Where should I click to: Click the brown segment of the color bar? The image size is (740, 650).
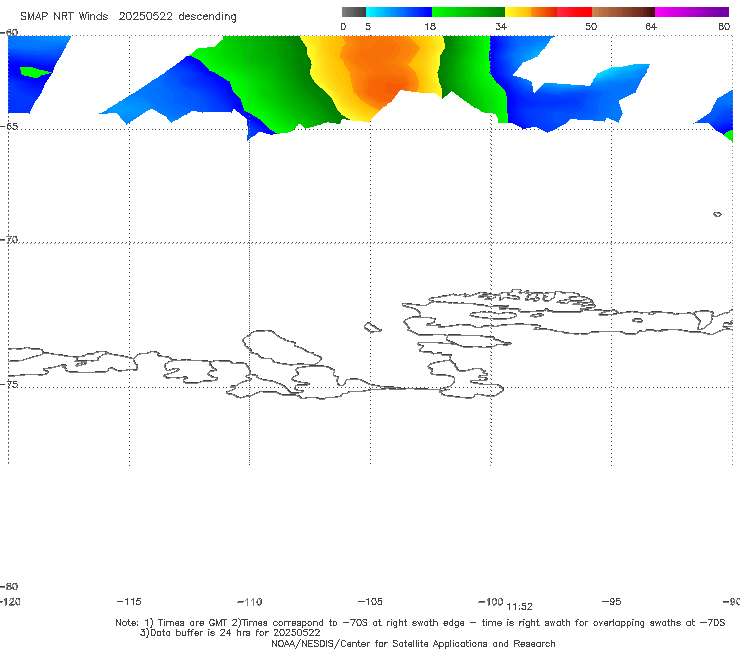623,12
